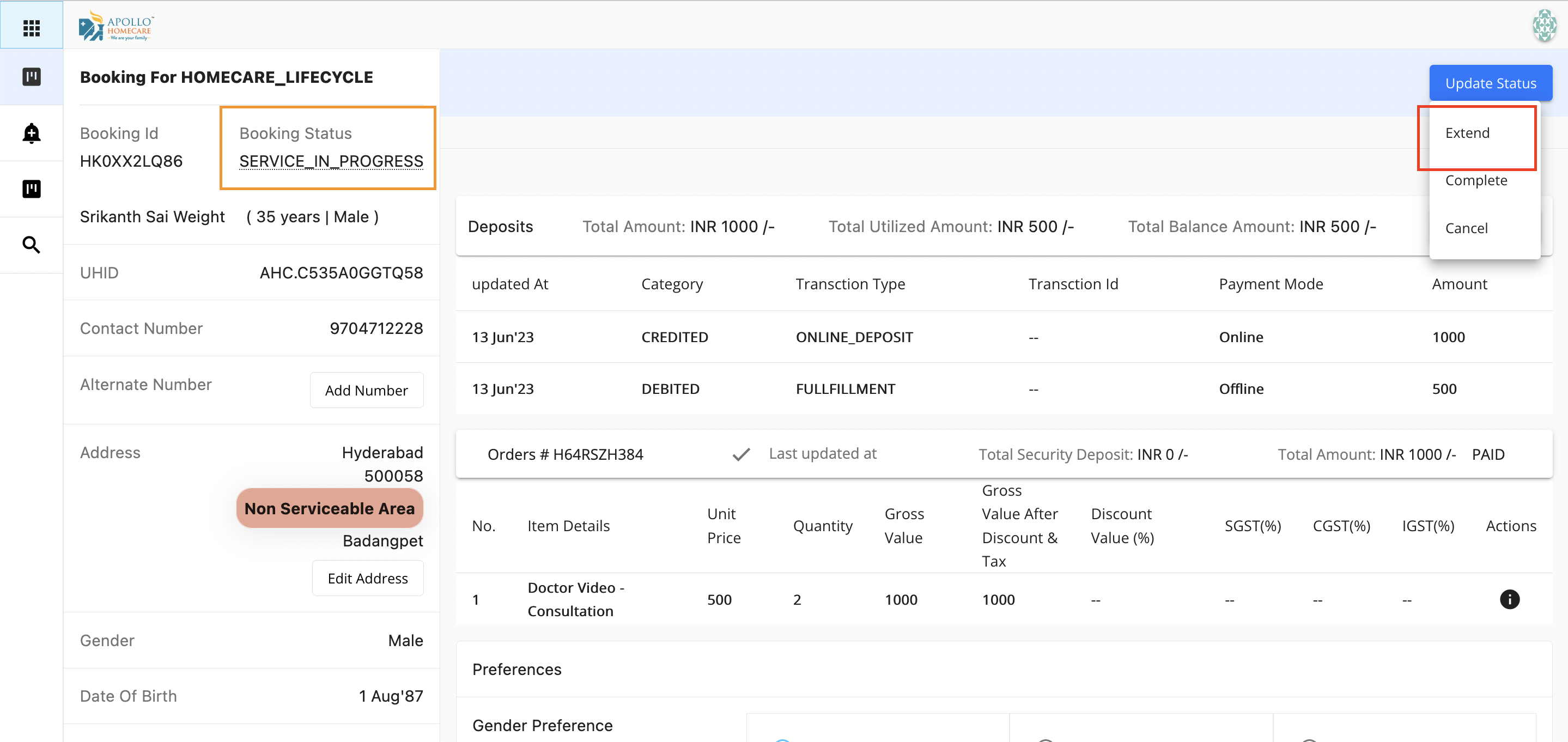Open the Update Status dropdown button
This screenshot has height=742, width=1568.
pos(1490,83)
